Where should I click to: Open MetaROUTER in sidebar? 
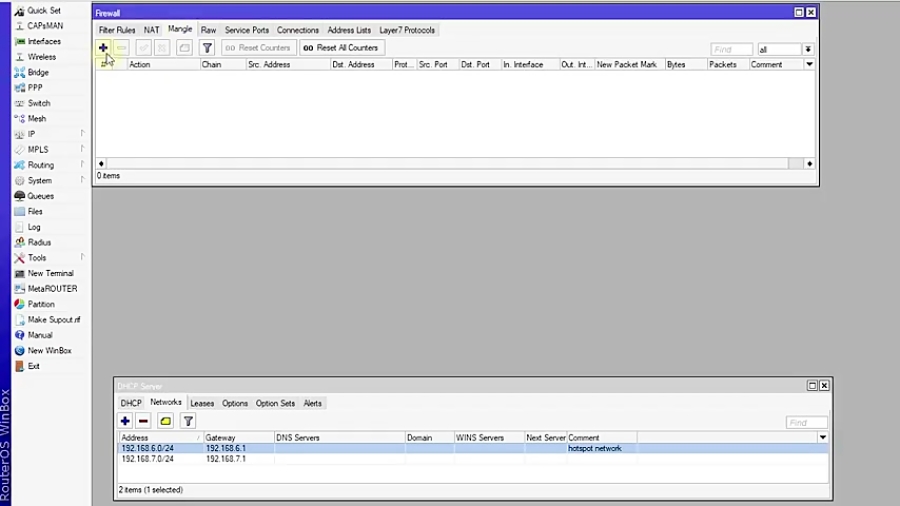click(52, 289)
